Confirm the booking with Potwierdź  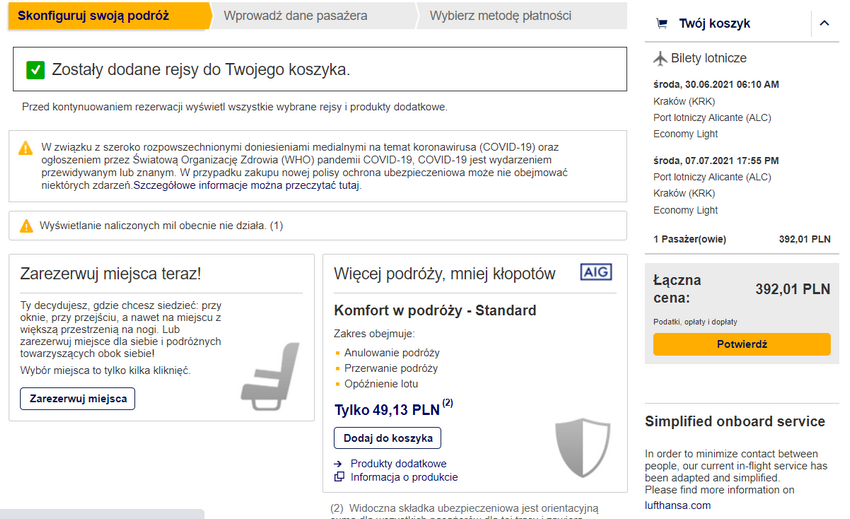pos(742,344)
